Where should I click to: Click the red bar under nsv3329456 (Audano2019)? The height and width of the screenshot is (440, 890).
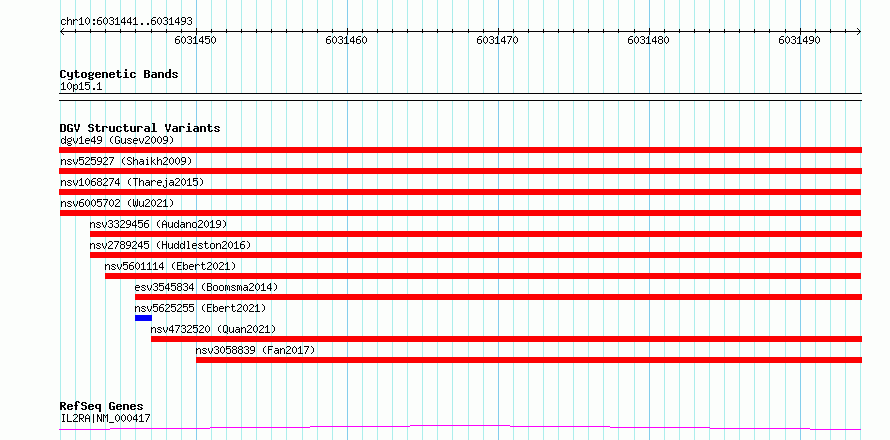click(x=476, y=234)
